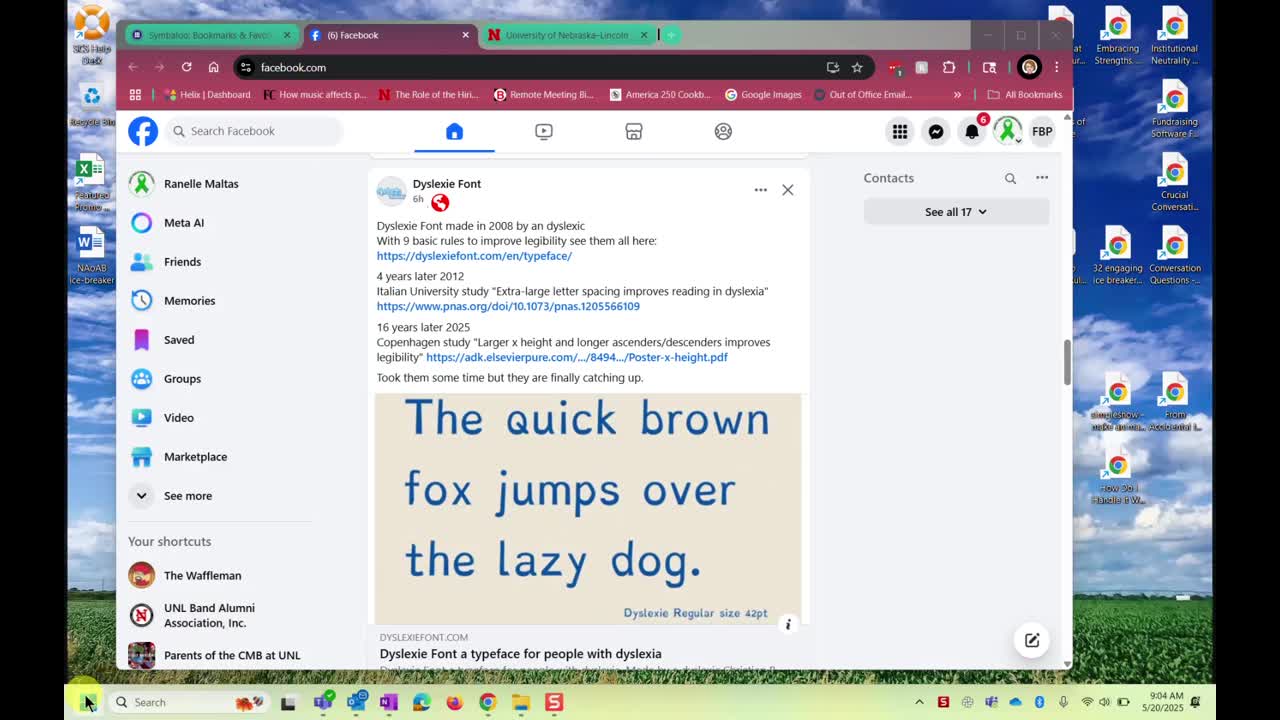Image resolution: width=1280 pixels, height=720 pixels.
Task: Click the Windows taskbar Search box
Action: coord(188,702)
